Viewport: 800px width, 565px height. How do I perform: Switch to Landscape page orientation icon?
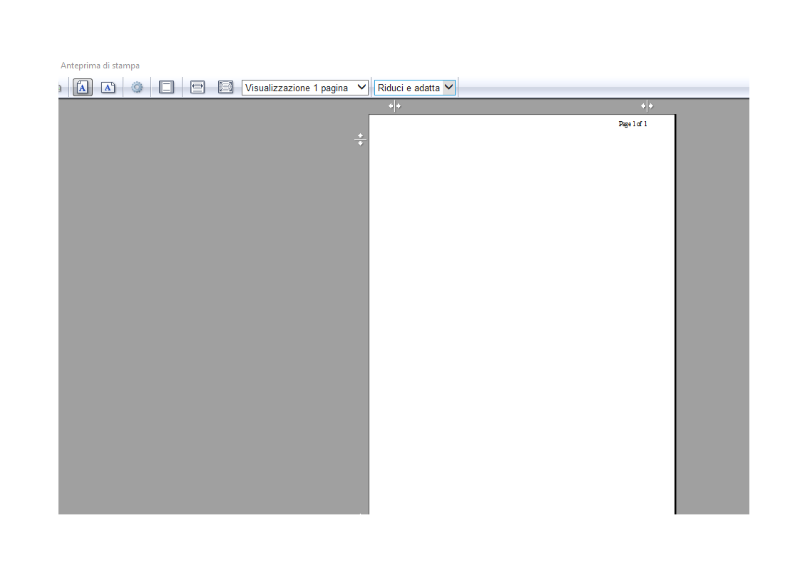tap(108, 87)
